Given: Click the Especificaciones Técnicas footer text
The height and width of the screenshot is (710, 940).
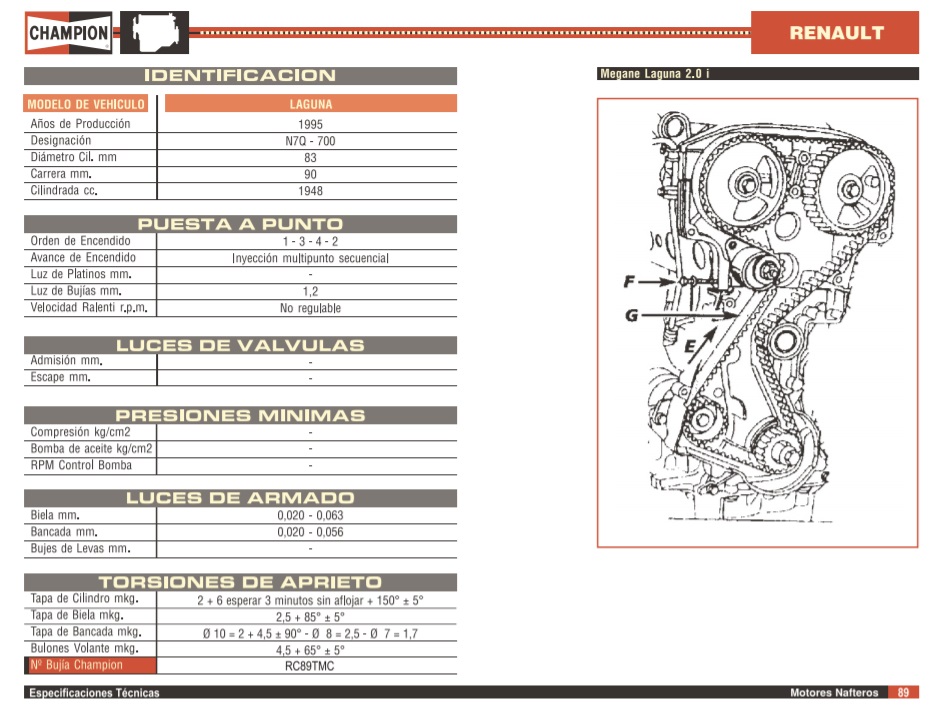Looking at the screenshot, I should point(94,693).
